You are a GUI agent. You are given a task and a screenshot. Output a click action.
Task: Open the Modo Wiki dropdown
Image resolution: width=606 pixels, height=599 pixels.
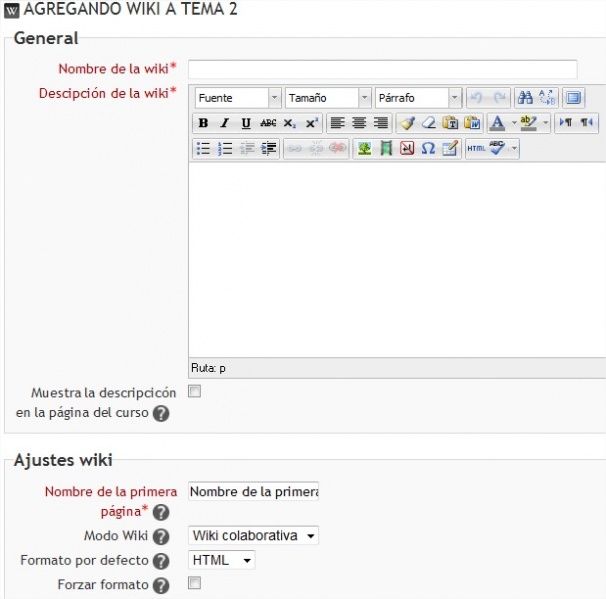(x=253, y=536)
